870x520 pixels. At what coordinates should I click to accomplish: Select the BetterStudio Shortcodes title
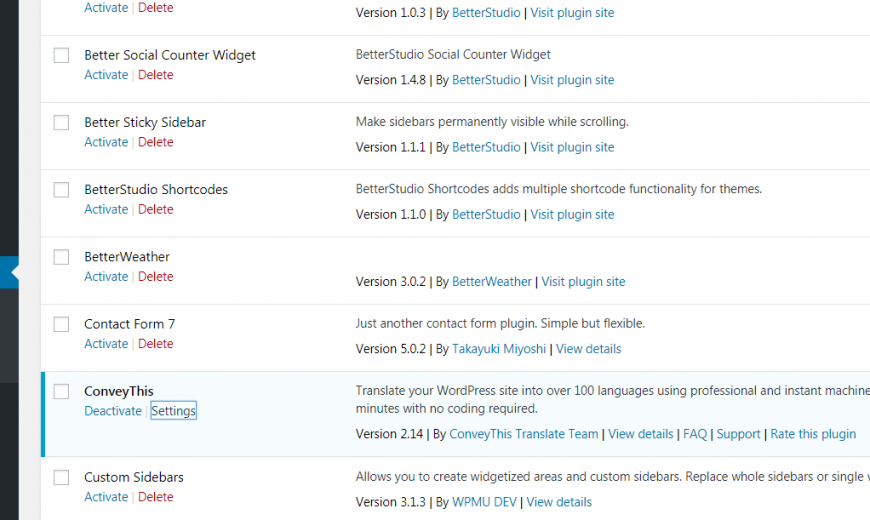coord(156,189)
